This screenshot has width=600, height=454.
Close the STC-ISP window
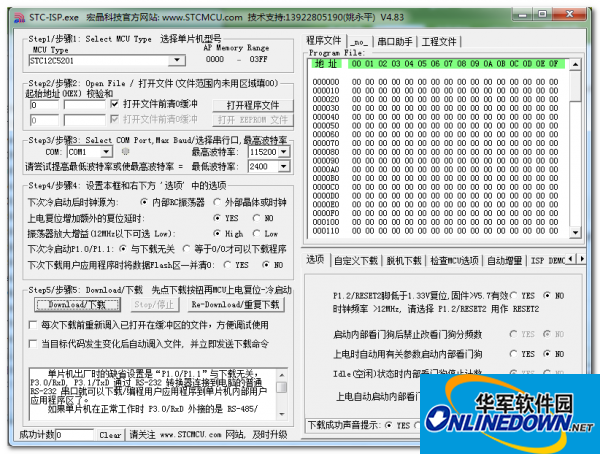(x=569, y=15)
